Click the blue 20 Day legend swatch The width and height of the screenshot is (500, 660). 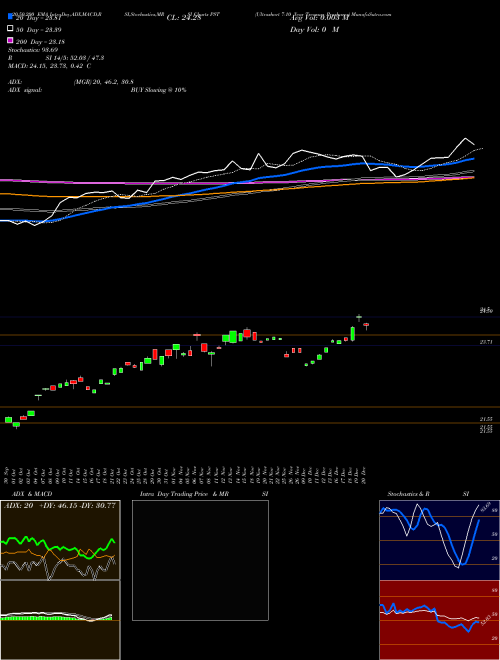[10, 16]
